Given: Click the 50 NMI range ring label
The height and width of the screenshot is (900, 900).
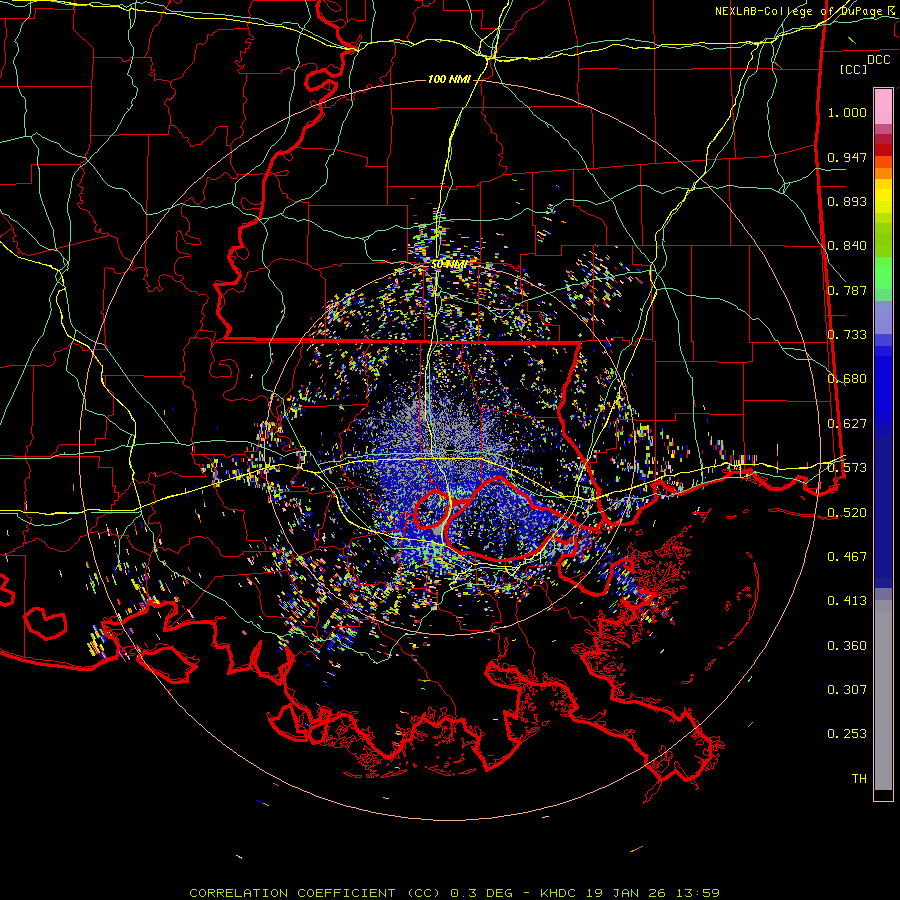Looking at the screenshot, I should click(x=448, y=265).
